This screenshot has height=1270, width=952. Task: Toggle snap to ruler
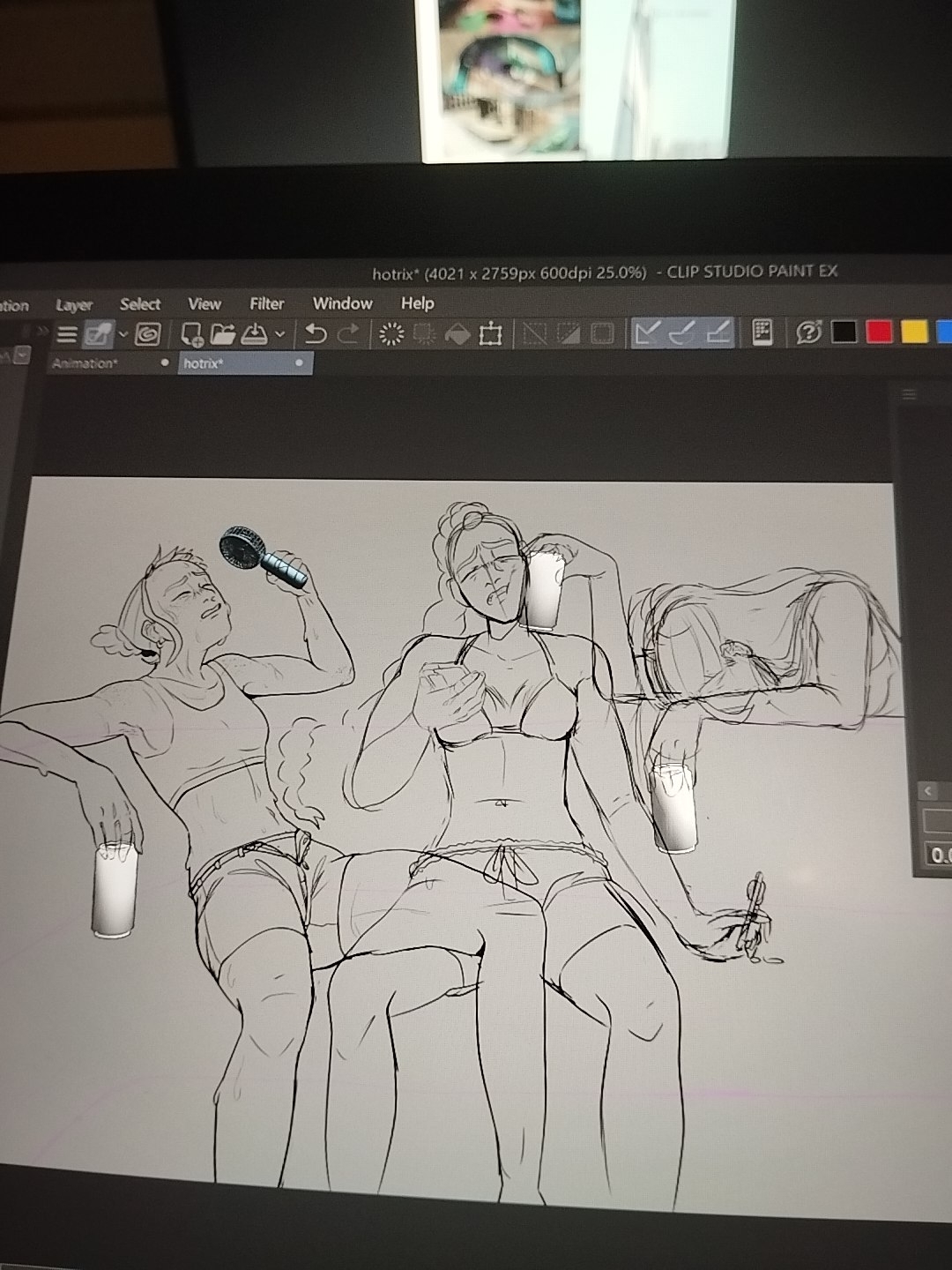(648, 332)
